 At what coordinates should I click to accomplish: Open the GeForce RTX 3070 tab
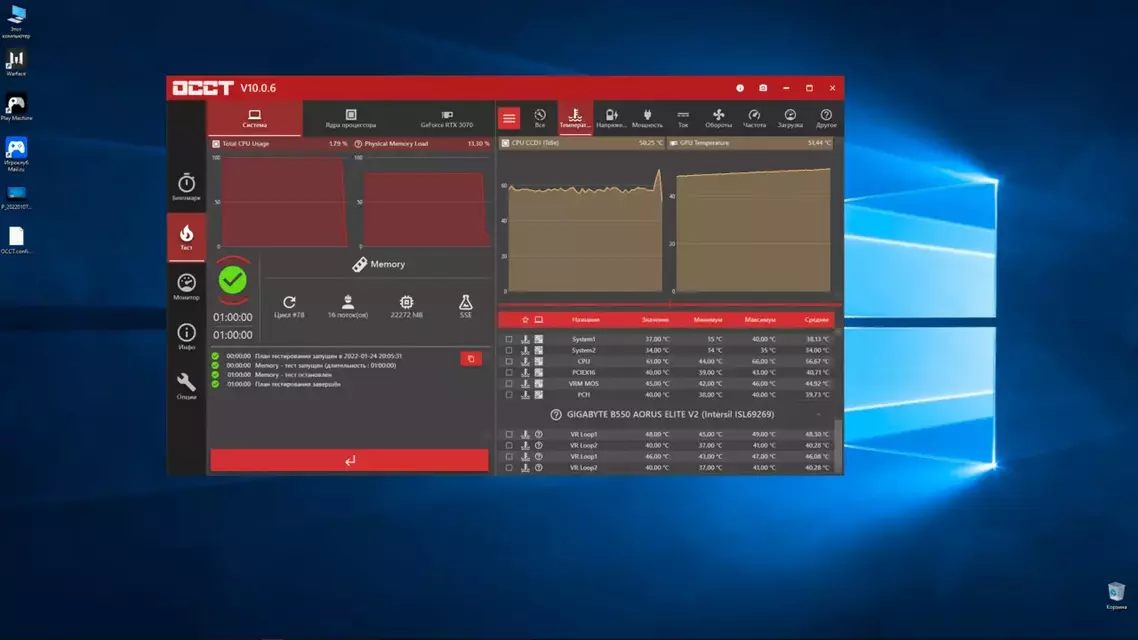click(x=446, y=118)
